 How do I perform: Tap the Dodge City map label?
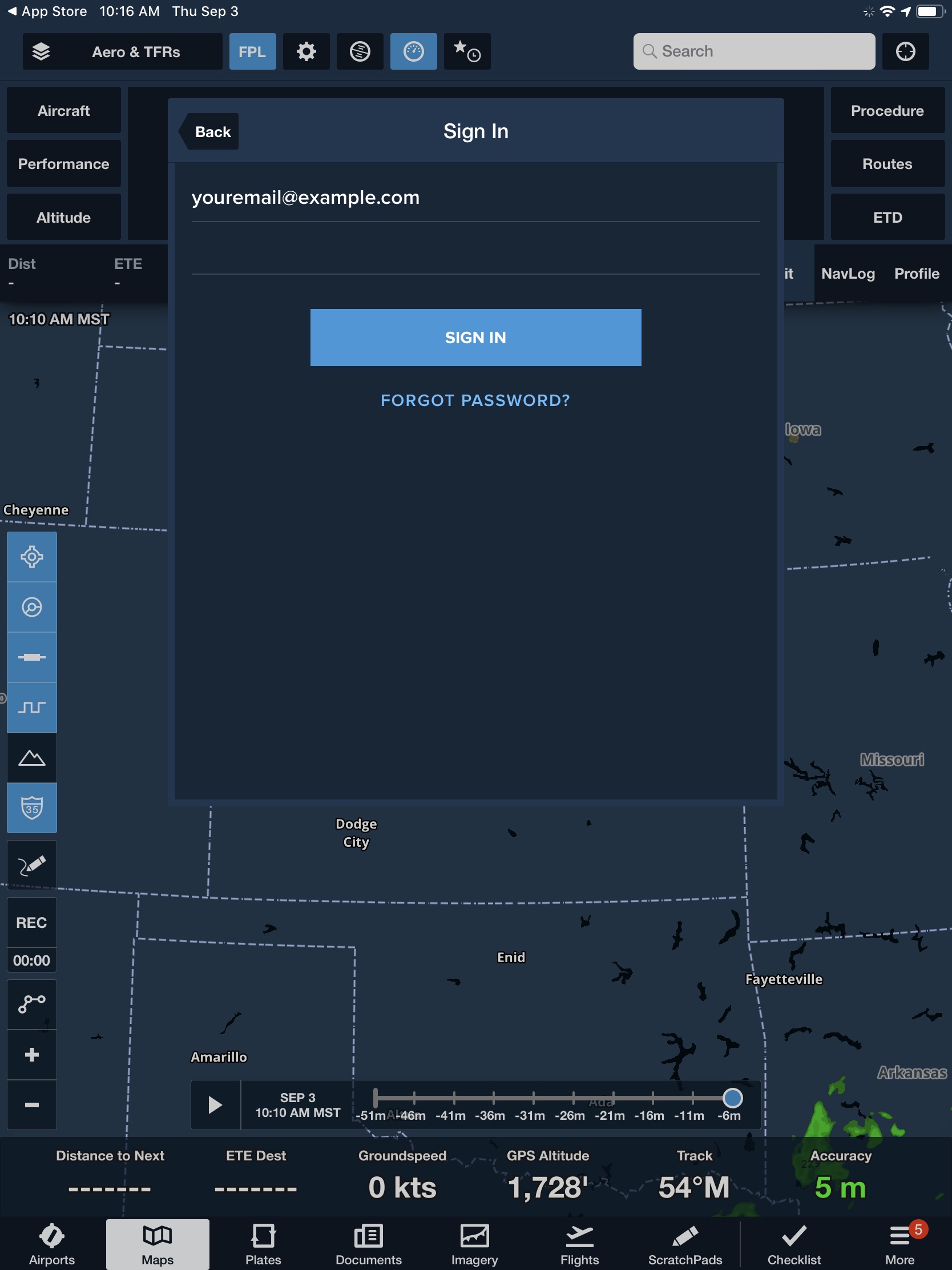(356, 833)
